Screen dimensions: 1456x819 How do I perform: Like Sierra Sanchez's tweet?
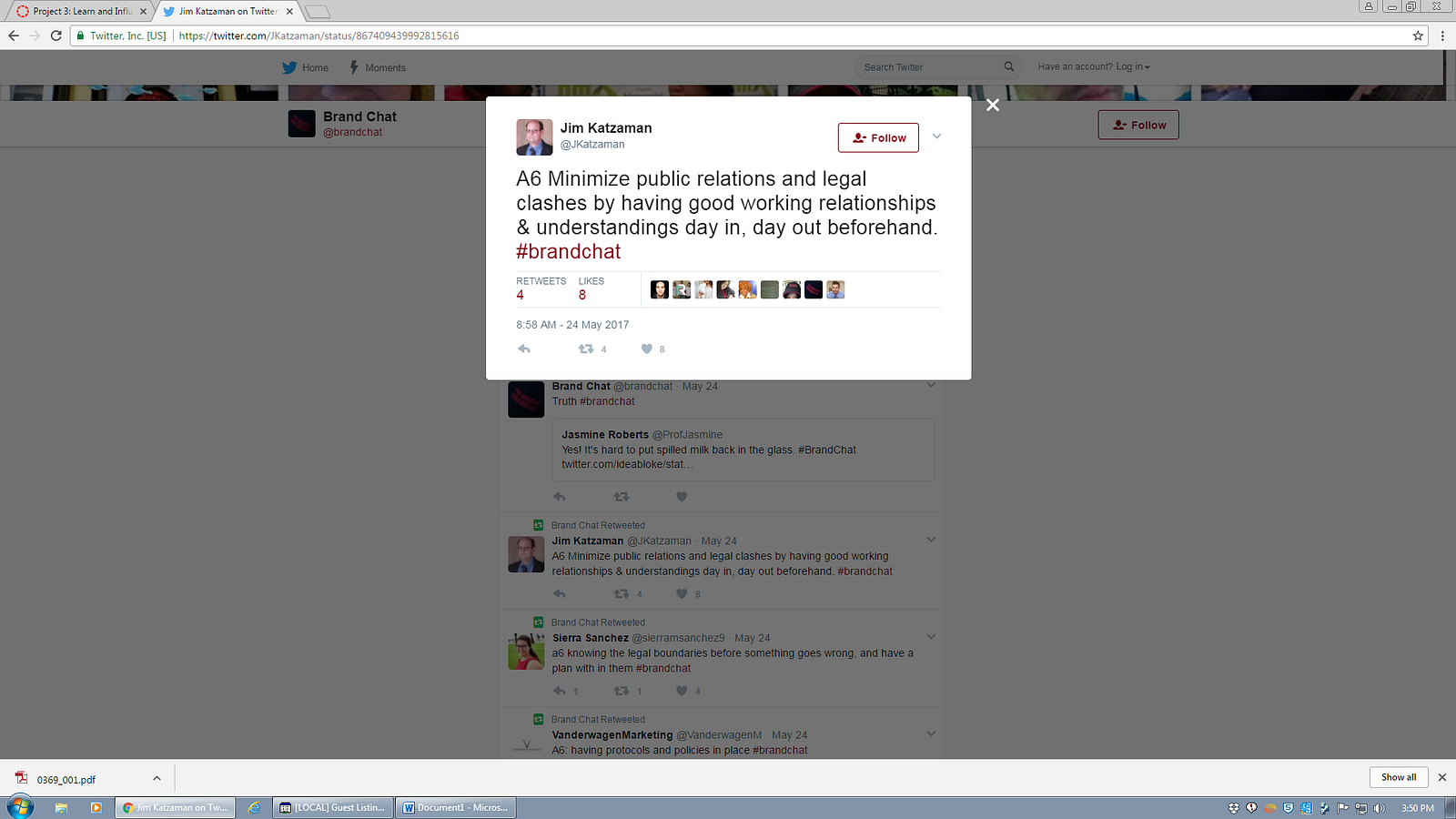[x=682, y=691]
